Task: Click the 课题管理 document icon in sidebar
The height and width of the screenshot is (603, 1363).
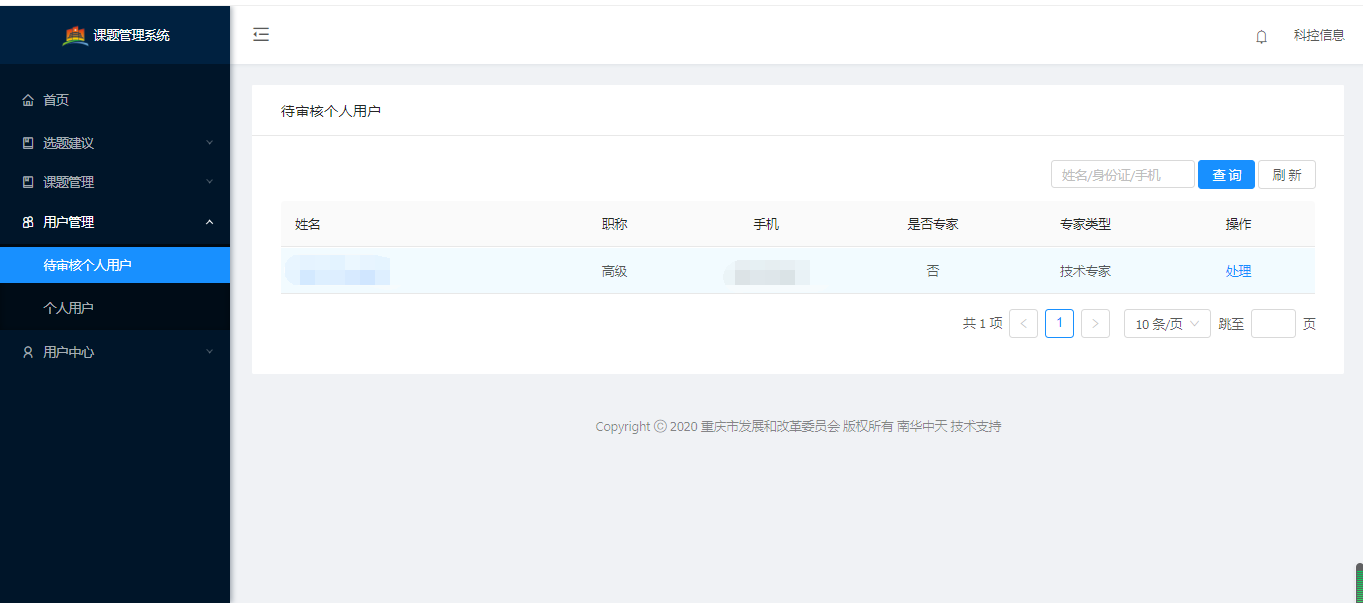Action: (27, 181)
